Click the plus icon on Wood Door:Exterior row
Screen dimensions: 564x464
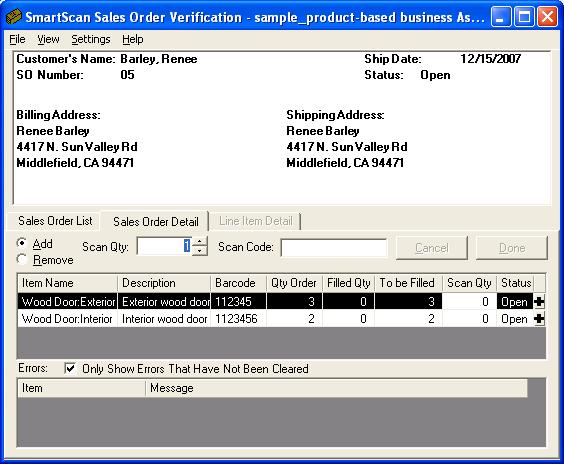point(539,301)
